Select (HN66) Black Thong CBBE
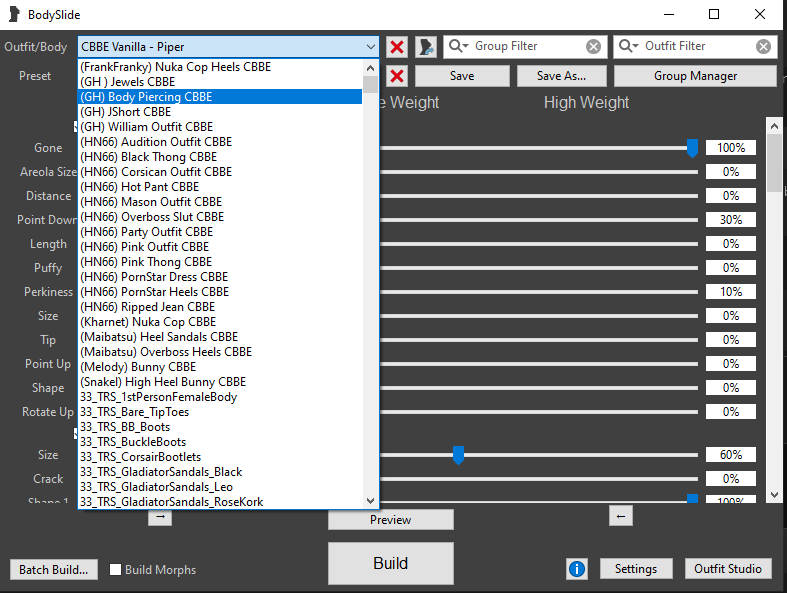Image resolution: width=787 pixels, height=593 pixels. (220, 157)
